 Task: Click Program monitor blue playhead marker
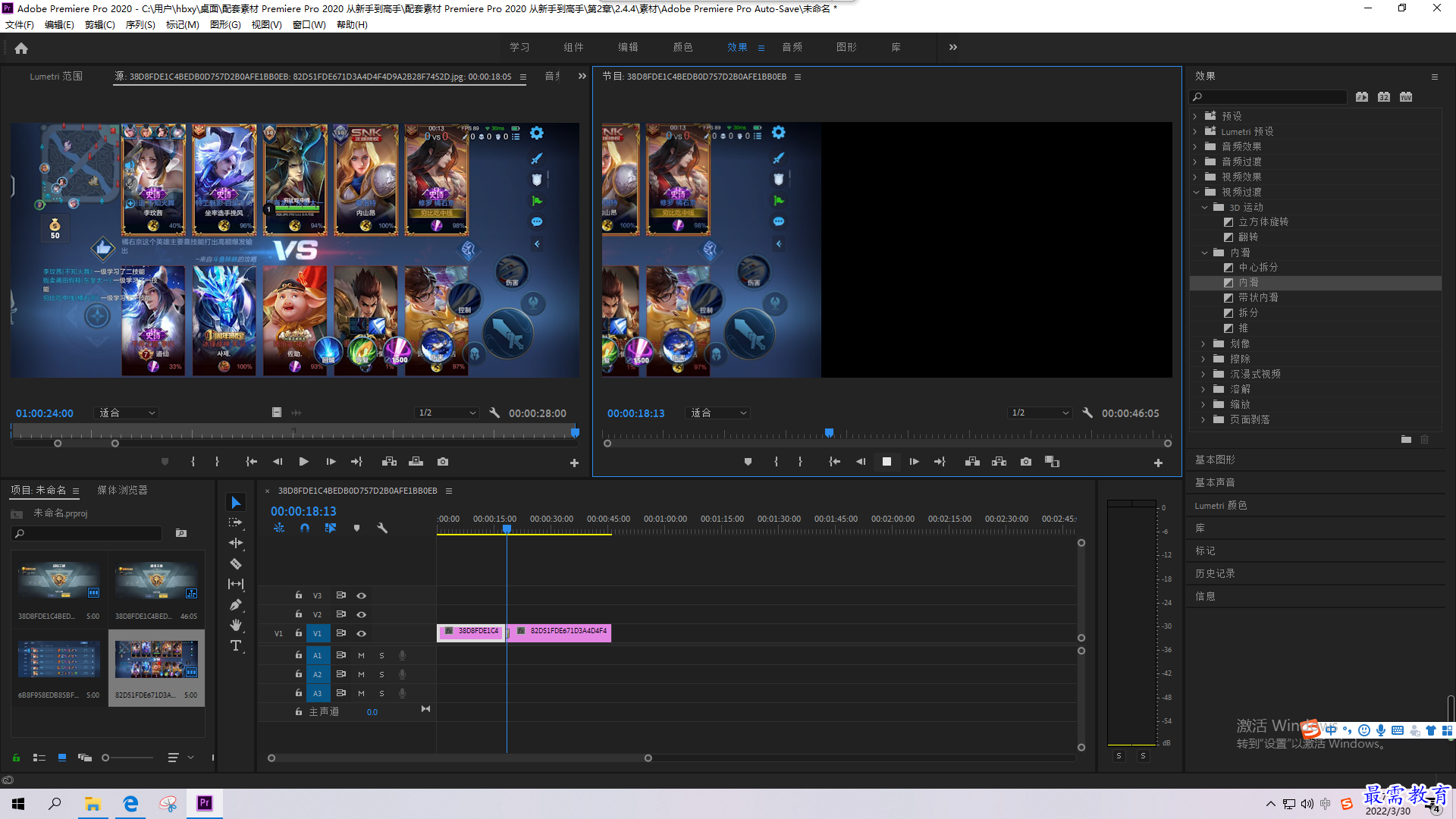pyautogui.click(x=829, y=433)
